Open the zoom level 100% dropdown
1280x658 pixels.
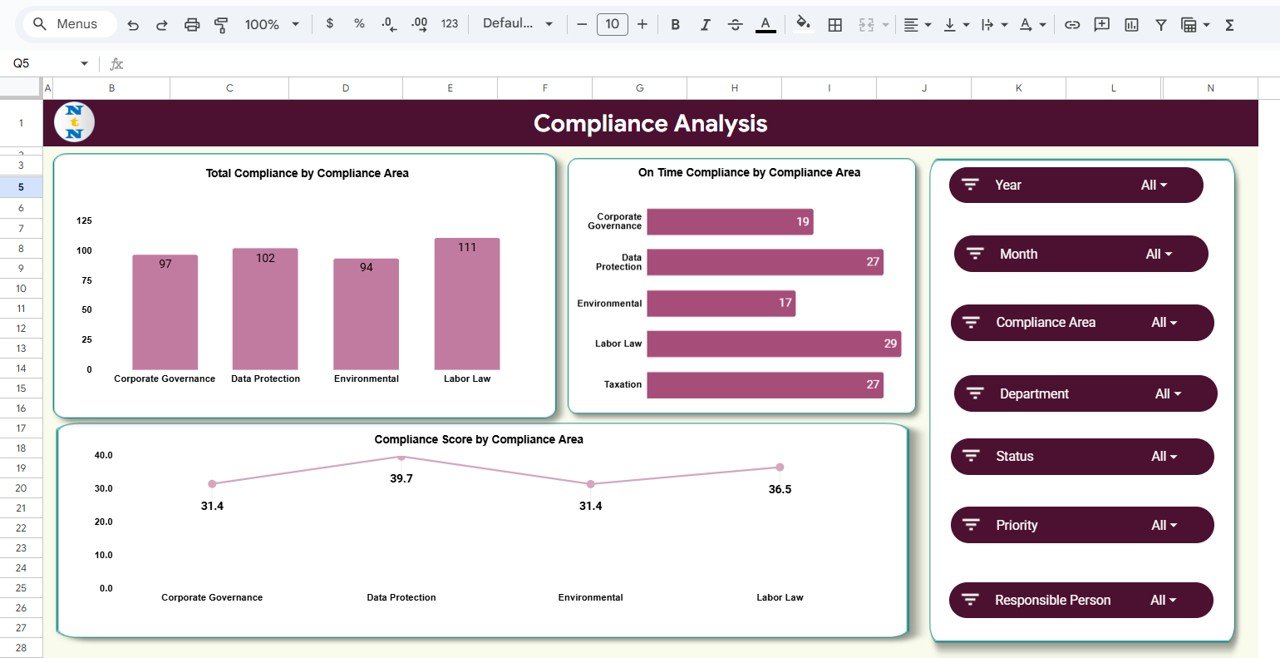[x=268, y=24]
